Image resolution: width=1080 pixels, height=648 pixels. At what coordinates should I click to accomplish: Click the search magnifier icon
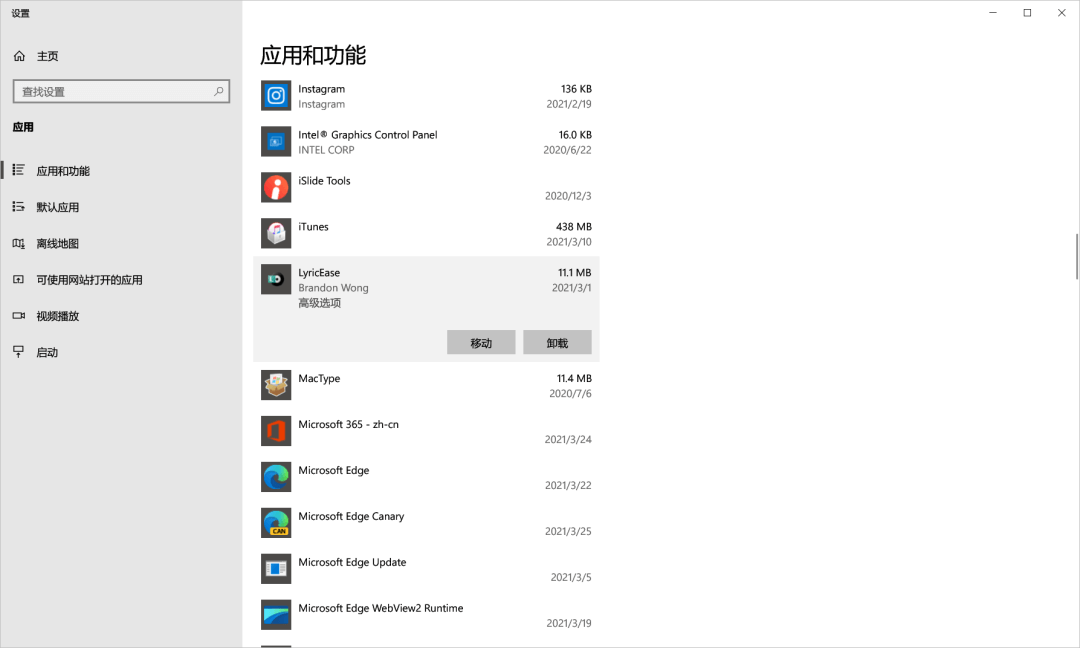click(x=218, y=91)
